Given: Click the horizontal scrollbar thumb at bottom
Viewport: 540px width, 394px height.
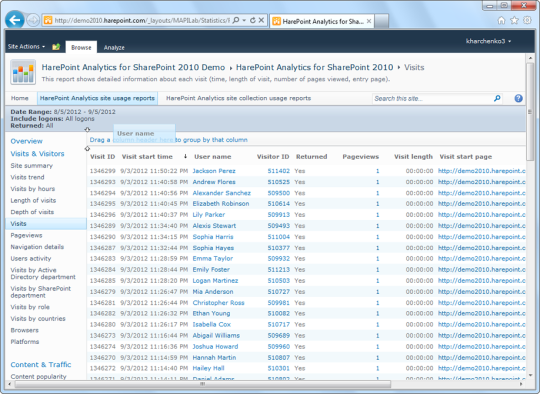Looking at the screenshot, I should (202, 384).
